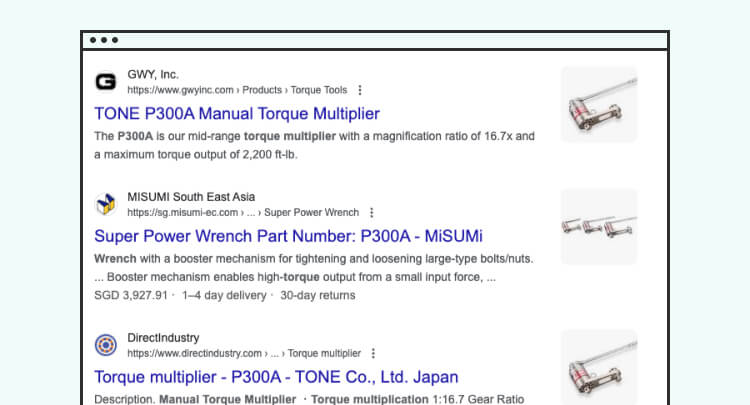
Task: Open Super Power Wrench Part Number P300A link
Action: click(288, 236)
